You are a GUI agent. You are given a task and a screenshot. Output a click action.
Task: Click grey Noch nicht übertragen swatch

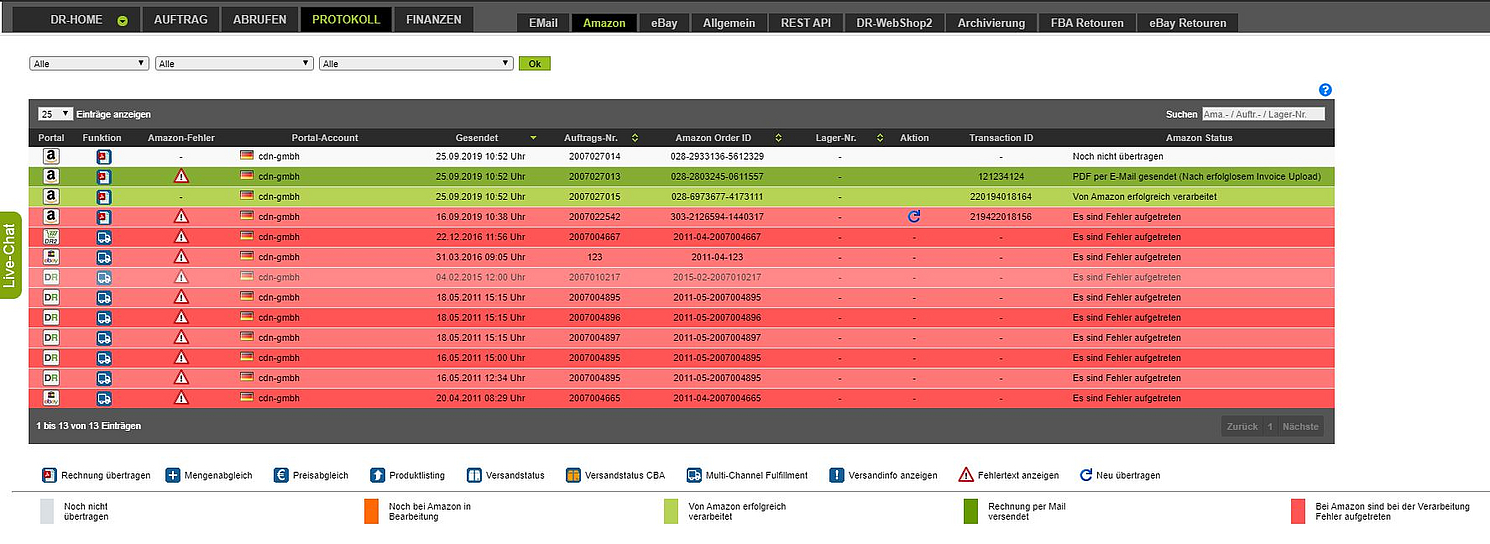tap(47, 511)
